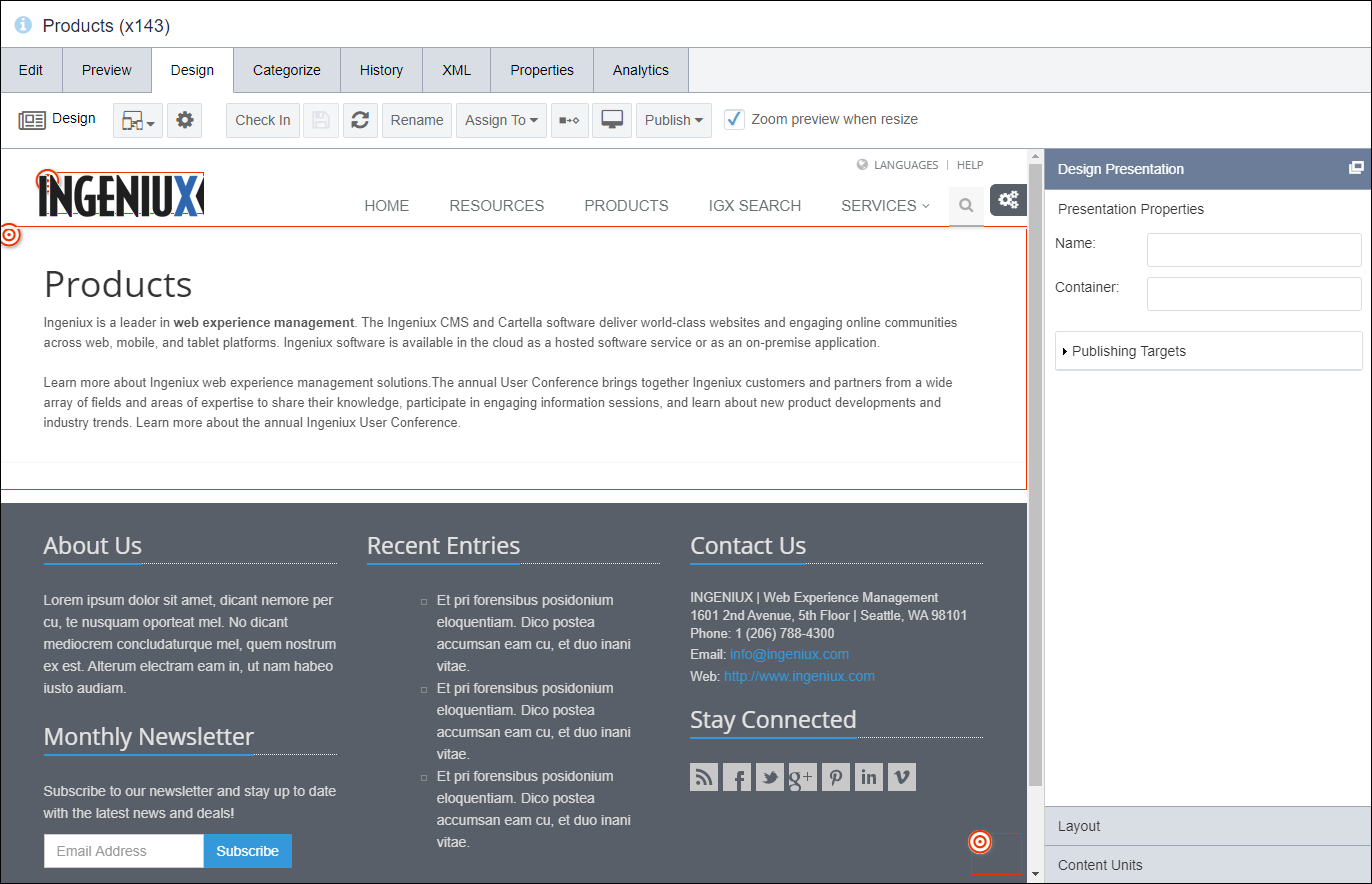Screen dimensions: 1372x884
Task: Select the target marker at footer bottom
Action: point(980,843)
